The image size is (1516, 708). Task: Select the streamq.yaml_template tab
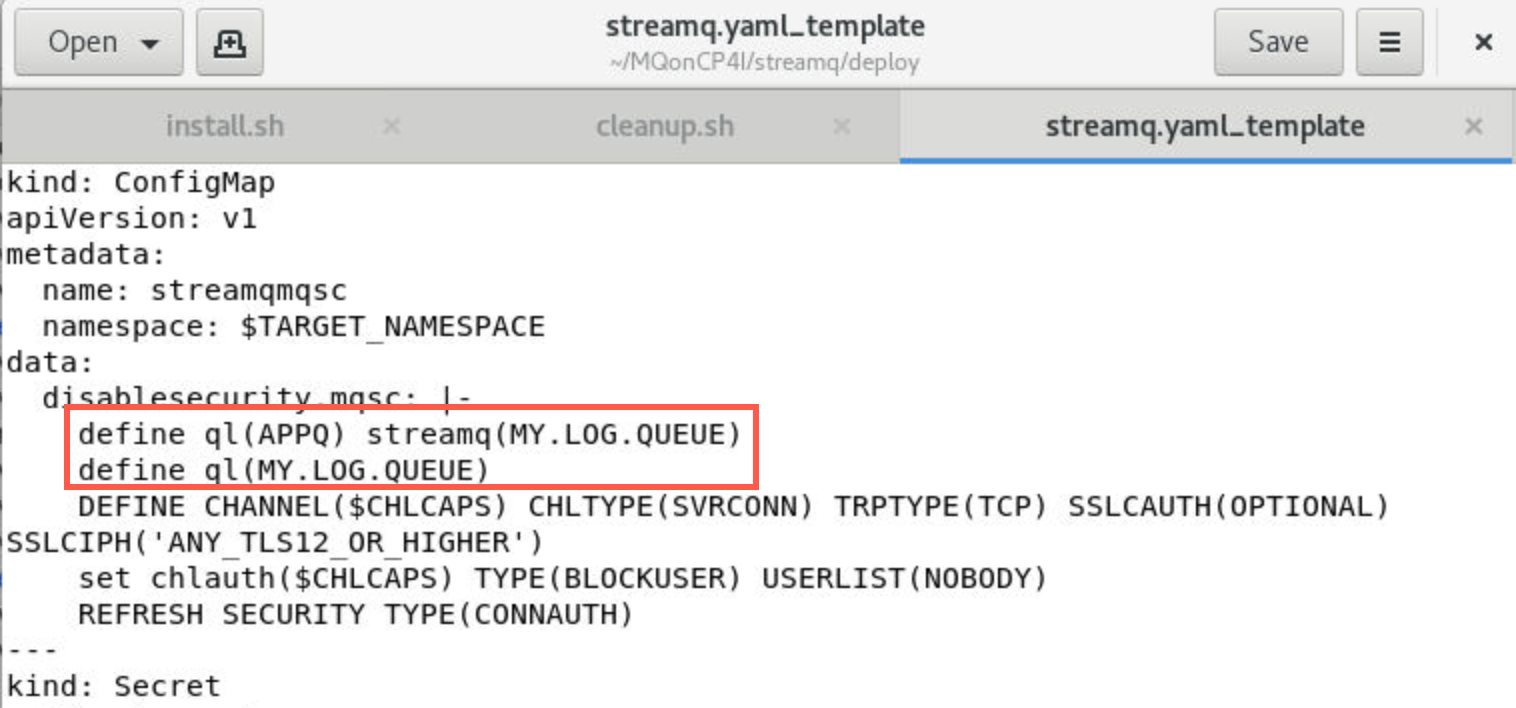(1204, 127)
